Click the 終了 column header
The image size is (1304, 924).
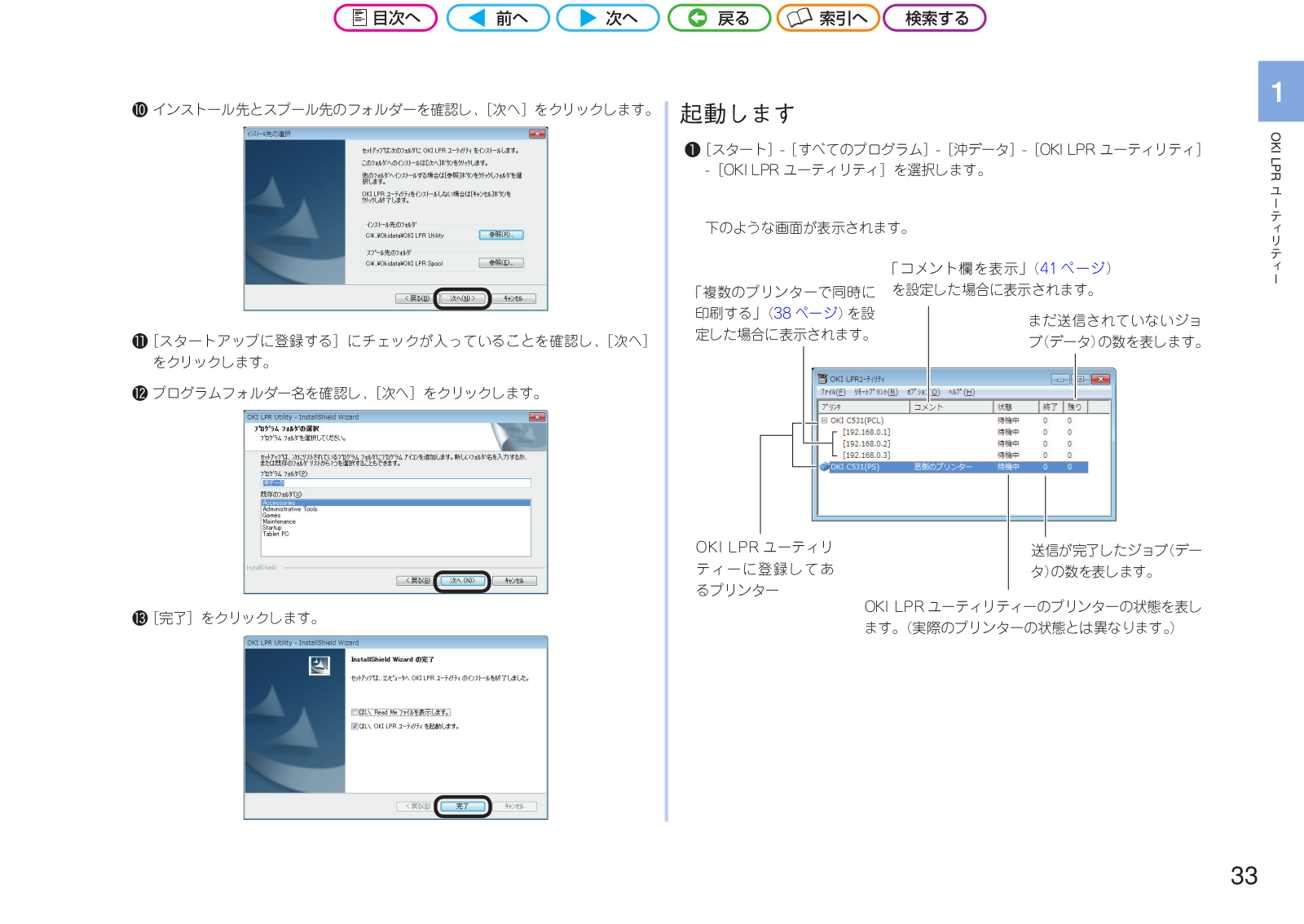tap(1051, 407)
